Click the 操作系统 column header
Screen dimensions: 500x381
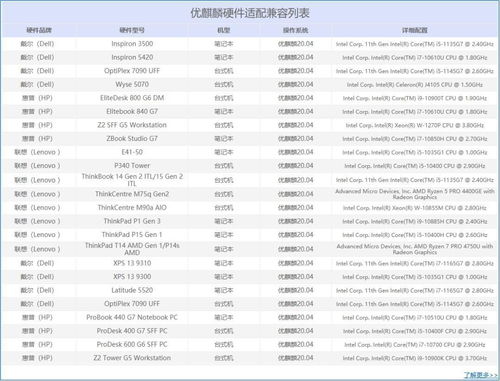click(295, 30)
